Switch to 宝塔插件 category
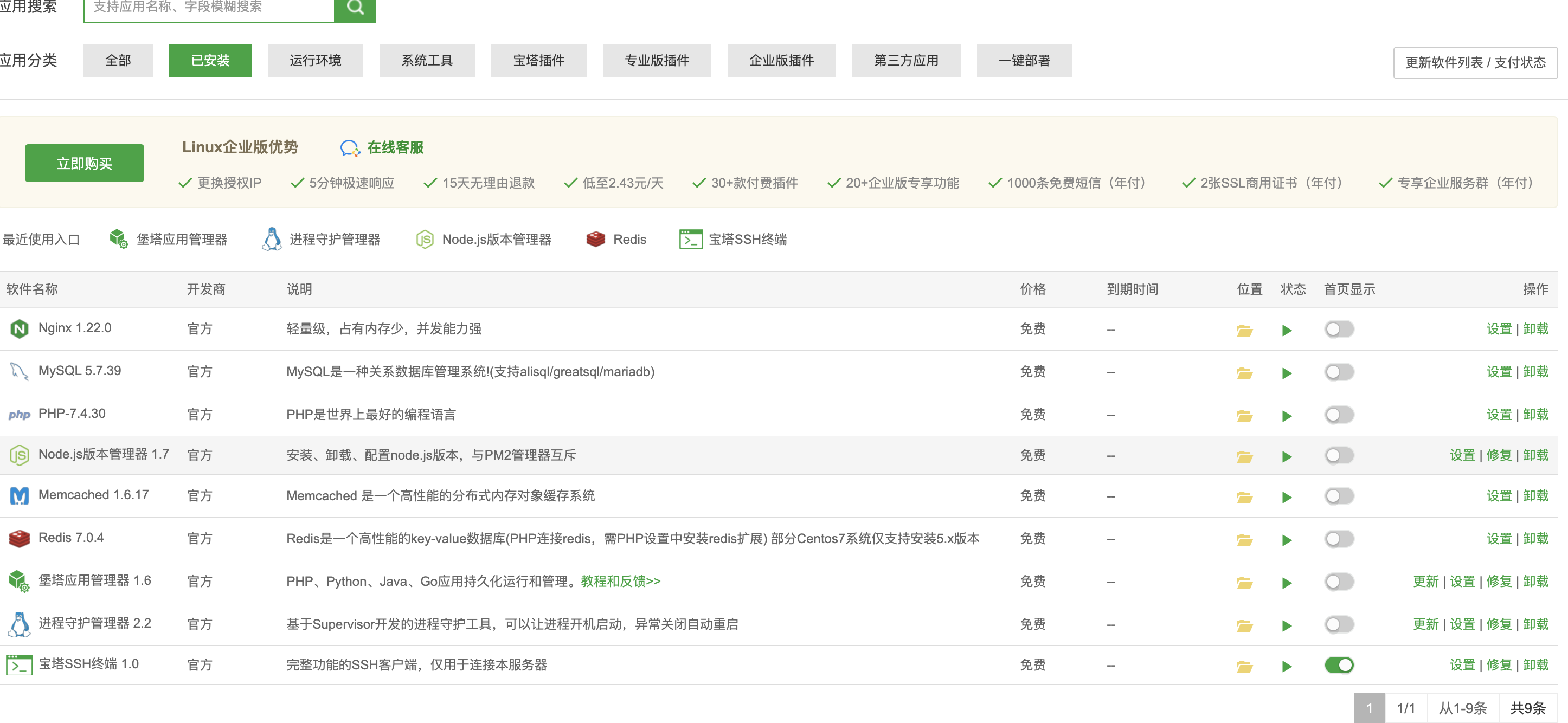Screen dimensions: 1568x723 (x=539, y=60)
